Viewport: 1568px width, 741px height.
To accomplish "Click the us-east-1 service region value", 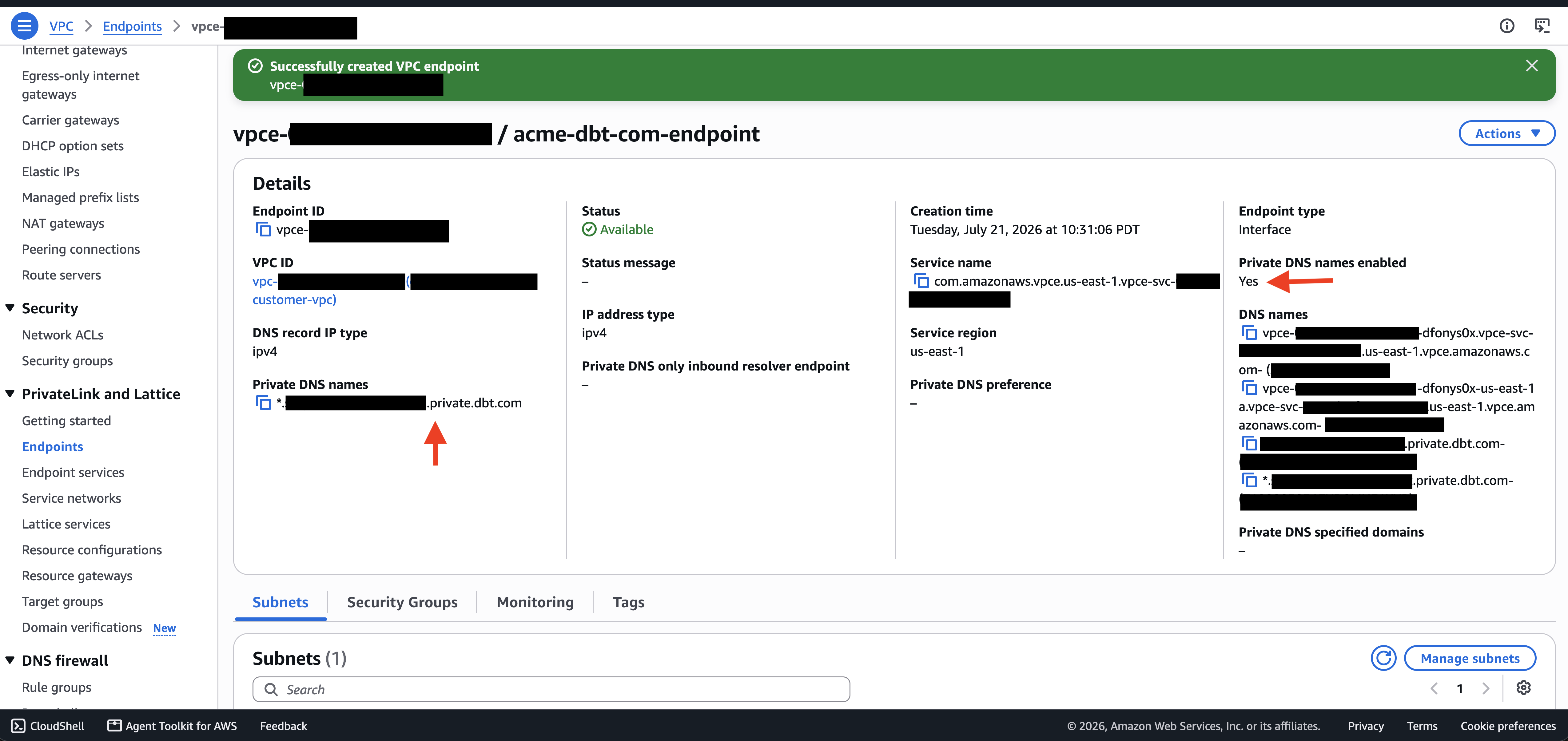I will pyautogui.click(x=937, y=351).
